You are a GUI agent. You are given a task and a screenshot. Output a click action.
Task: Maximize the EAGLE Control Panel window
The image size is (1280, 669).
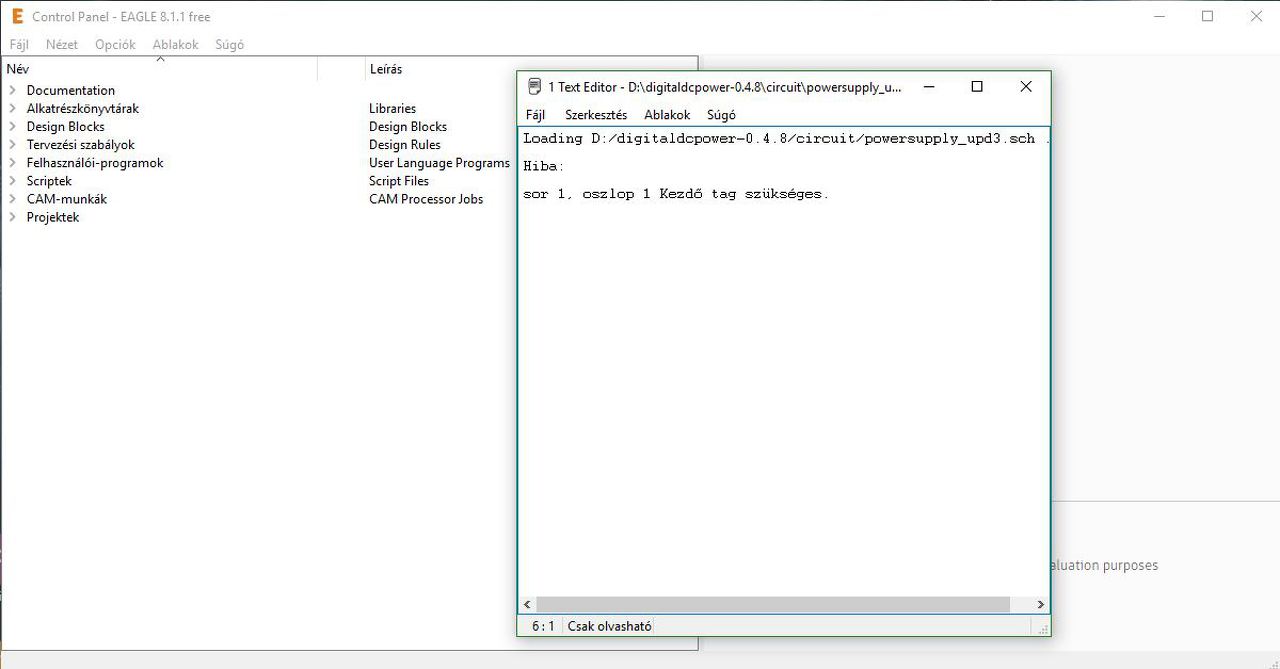pyautogui.click(x=1207, y=16)
